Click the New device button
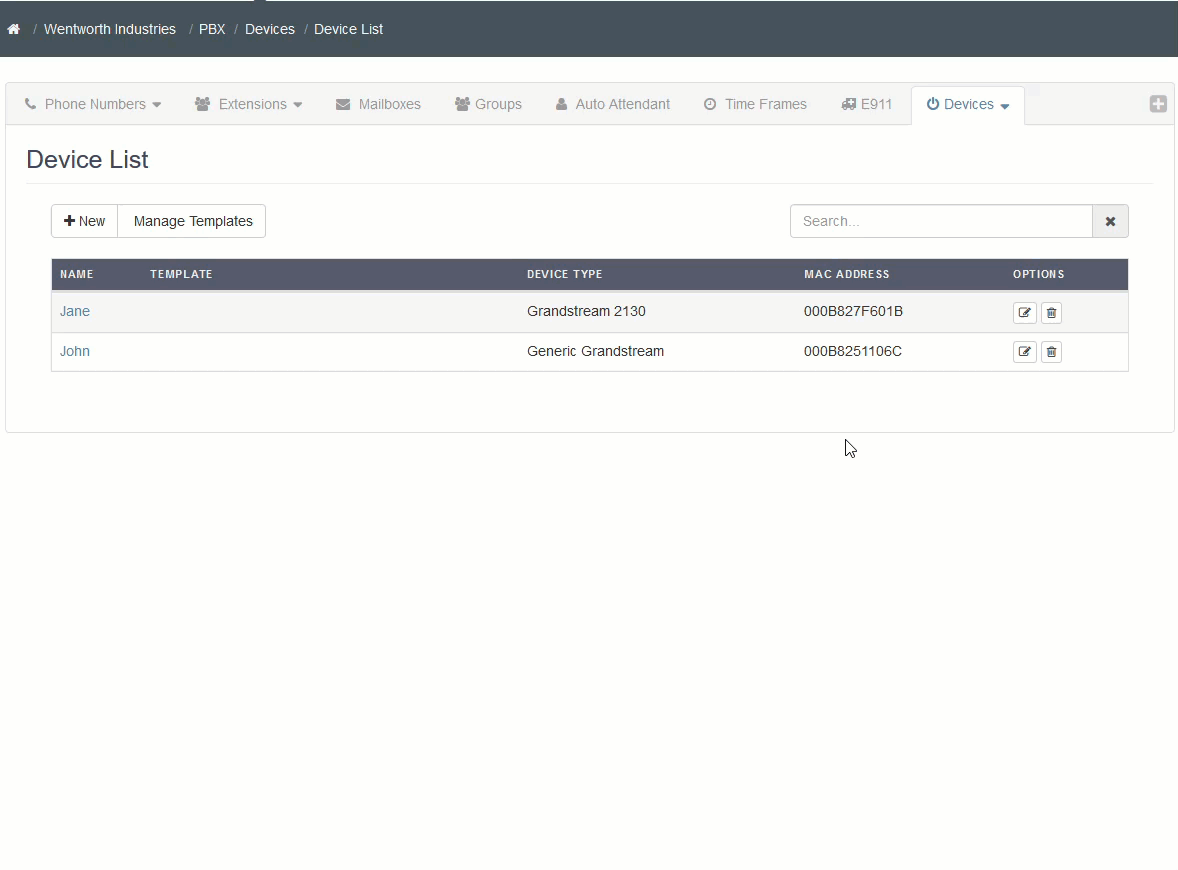1178x870 pixels. click(x=85, y=221)
